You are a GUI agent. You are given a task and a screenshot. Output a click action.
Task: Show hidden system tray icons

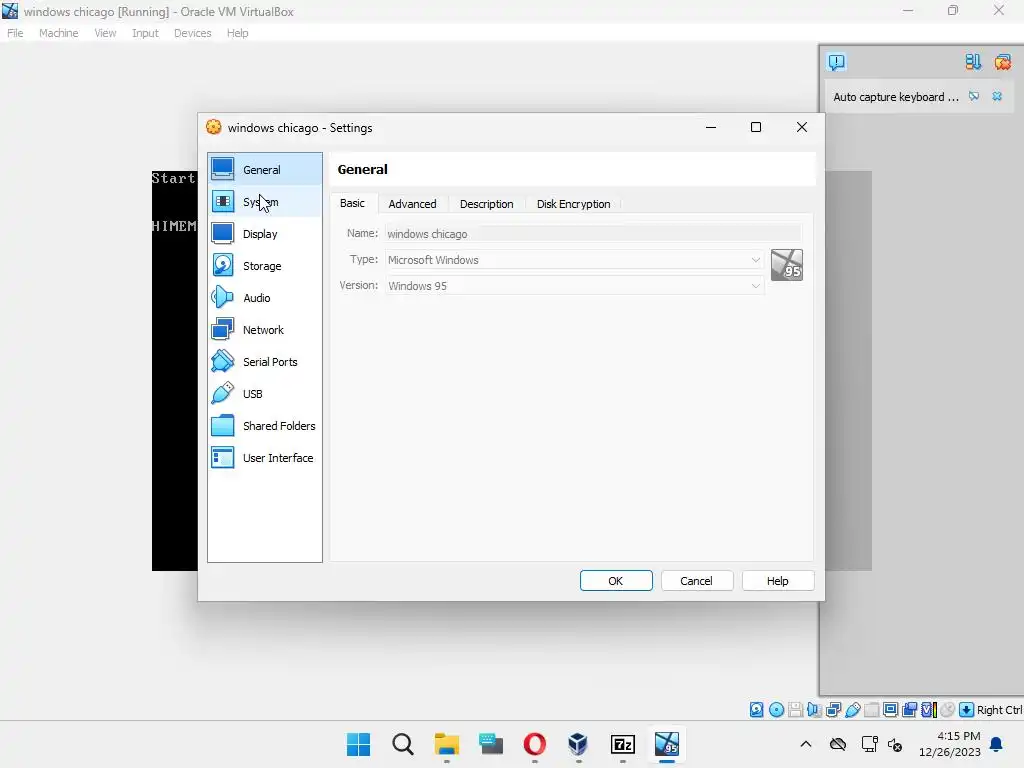point(806,744)
